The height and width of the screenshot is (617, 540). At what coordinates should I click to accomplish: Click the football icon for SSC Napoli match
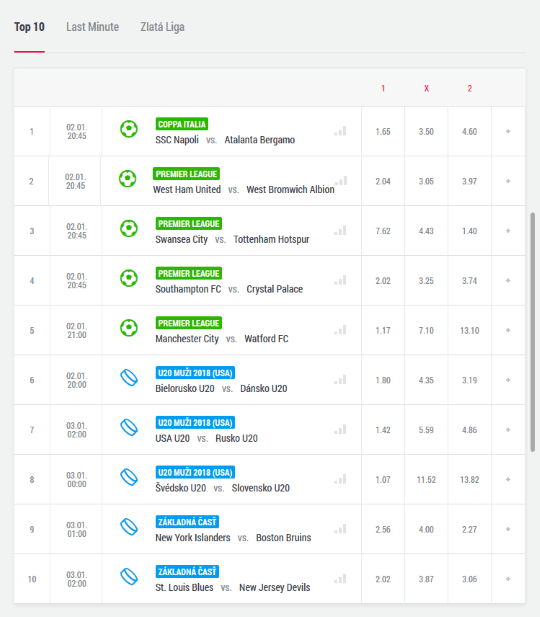[x=129, y=129]
